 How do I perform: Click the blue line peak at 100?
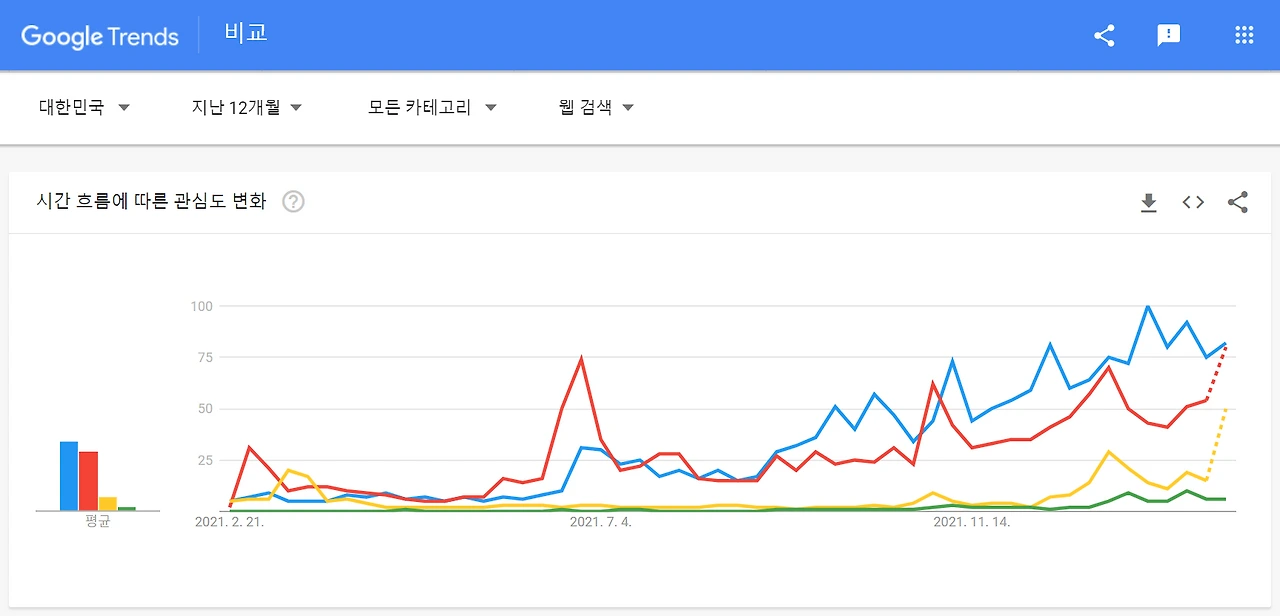1148,306
